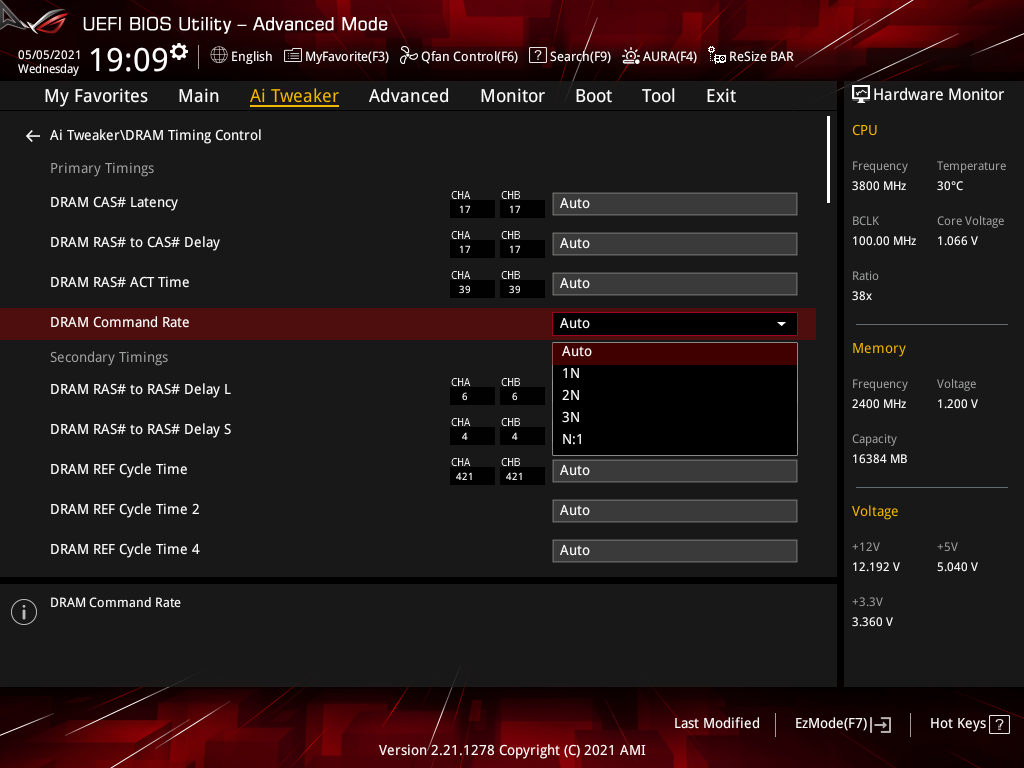The image size is (1024, 768).
Task: Click the Last Modified button
Action: tap(716, 724)
